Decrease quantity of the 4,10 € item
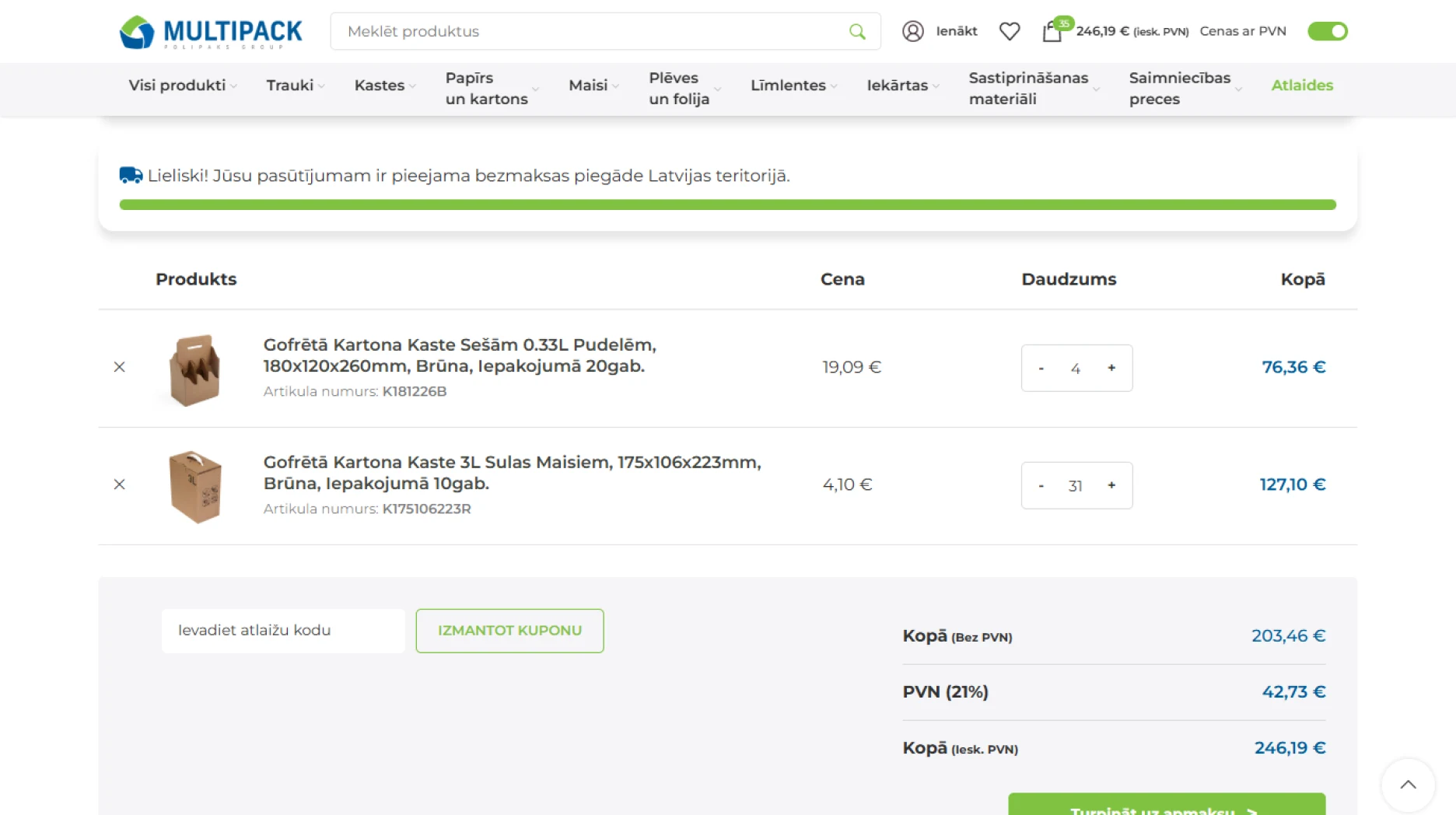The height and width of the screenshot is (815, 1456). pyautogui.click(x=1041, y=485)
